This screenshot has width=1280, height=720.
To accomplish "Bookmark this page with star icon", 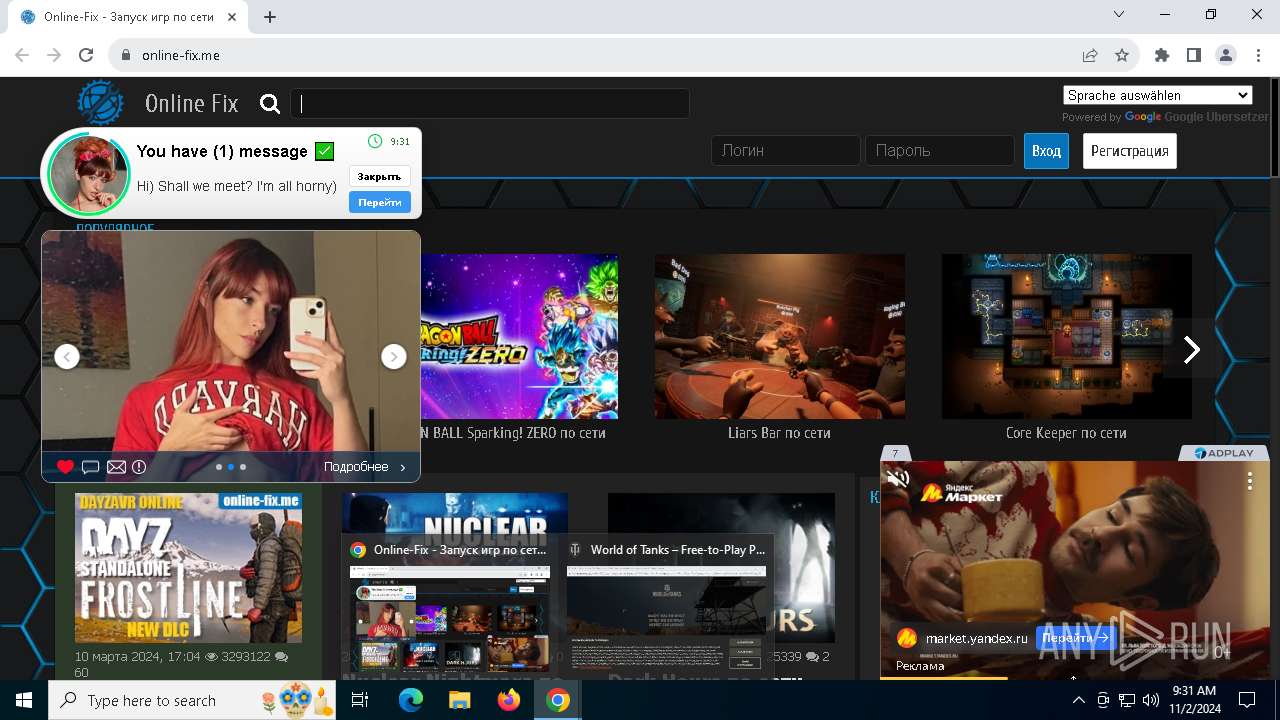I will pyautogui.click(x=1121, y=55).
